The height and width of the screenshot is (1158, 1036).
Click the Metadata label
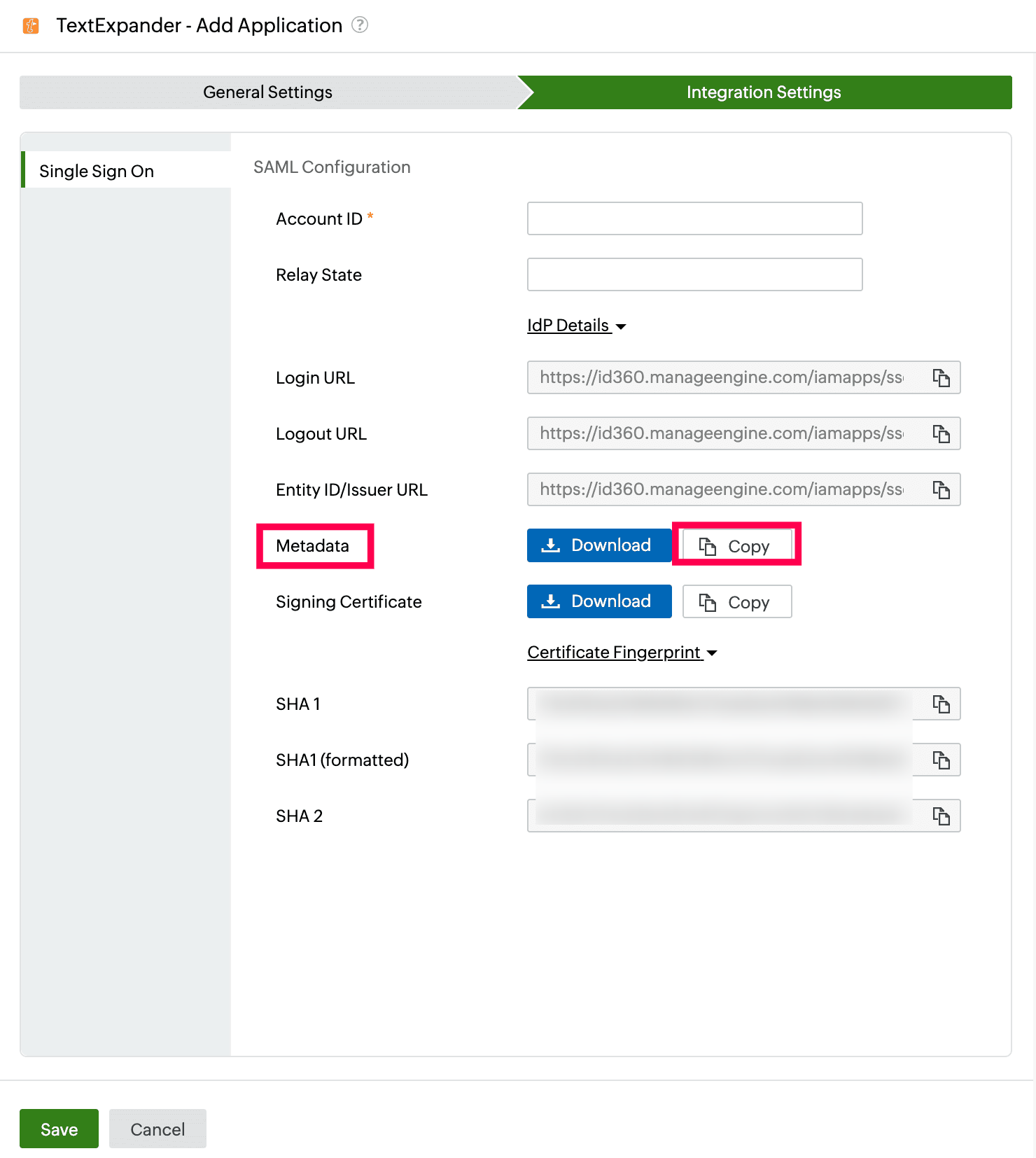(x=312, y=546)
